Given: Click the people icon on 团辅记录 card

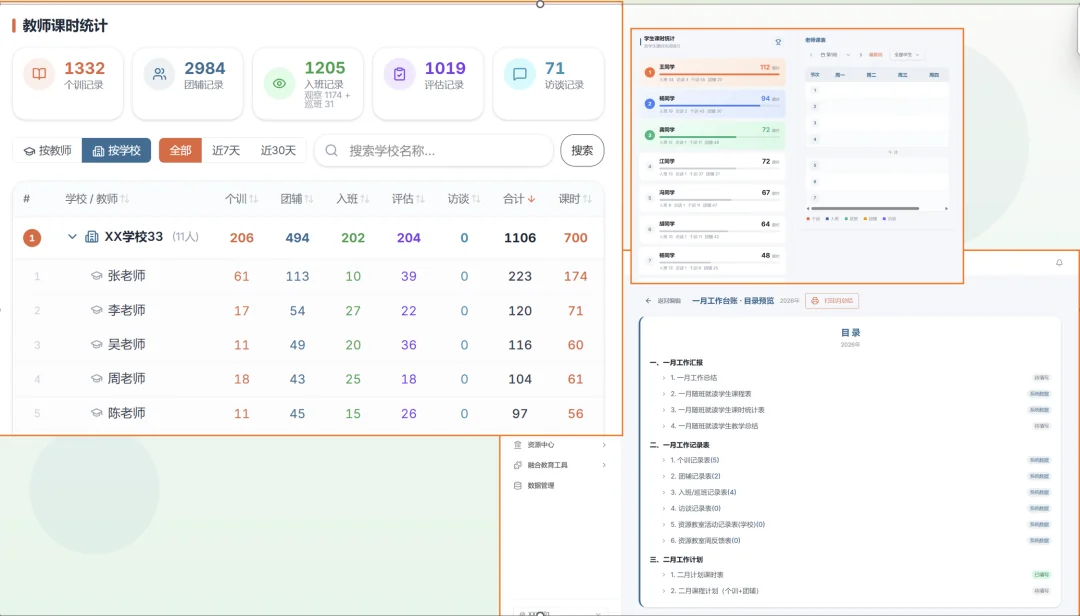Looking at the screenshot, I should point(159,74).
